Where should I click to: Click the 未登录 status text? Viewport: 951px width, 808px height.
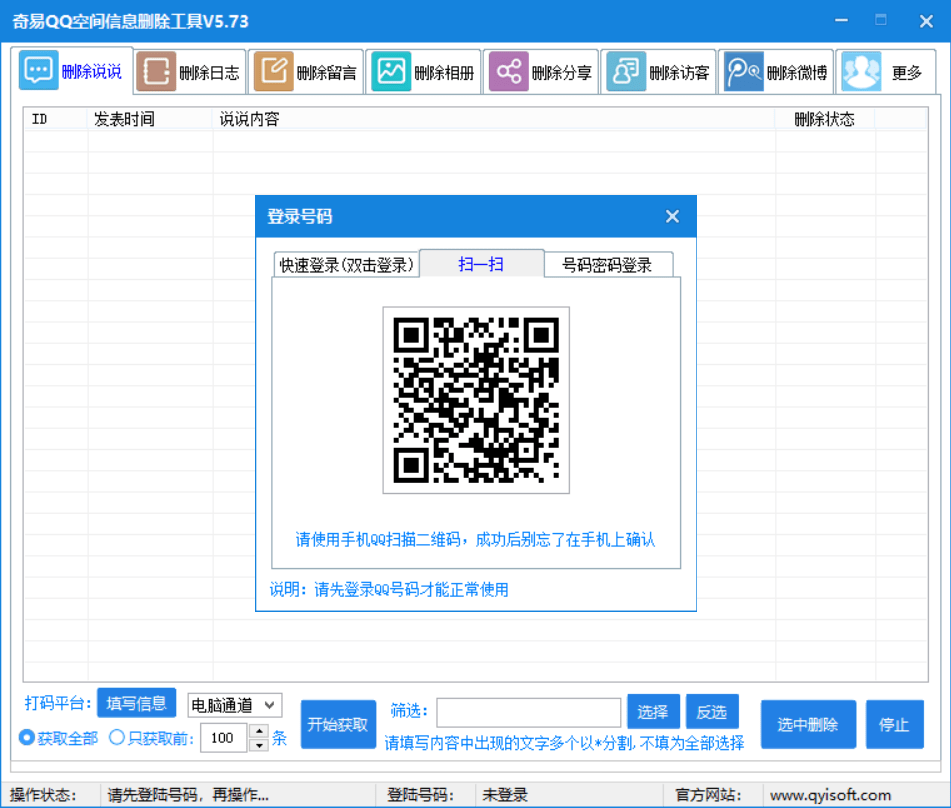click(x=505, y=795)
